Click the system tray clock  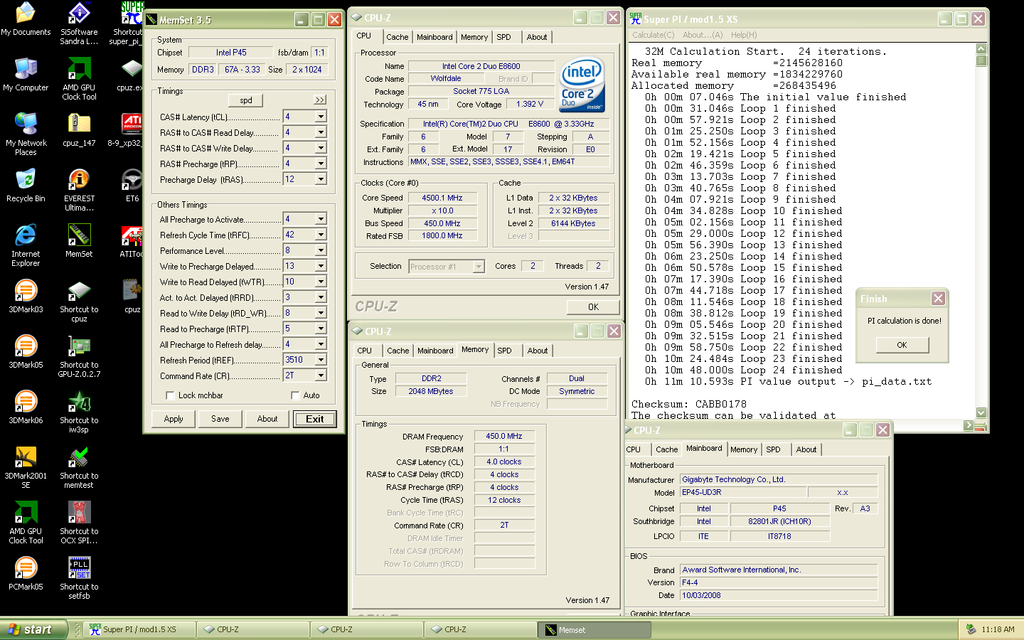click(x=998, y=630)
